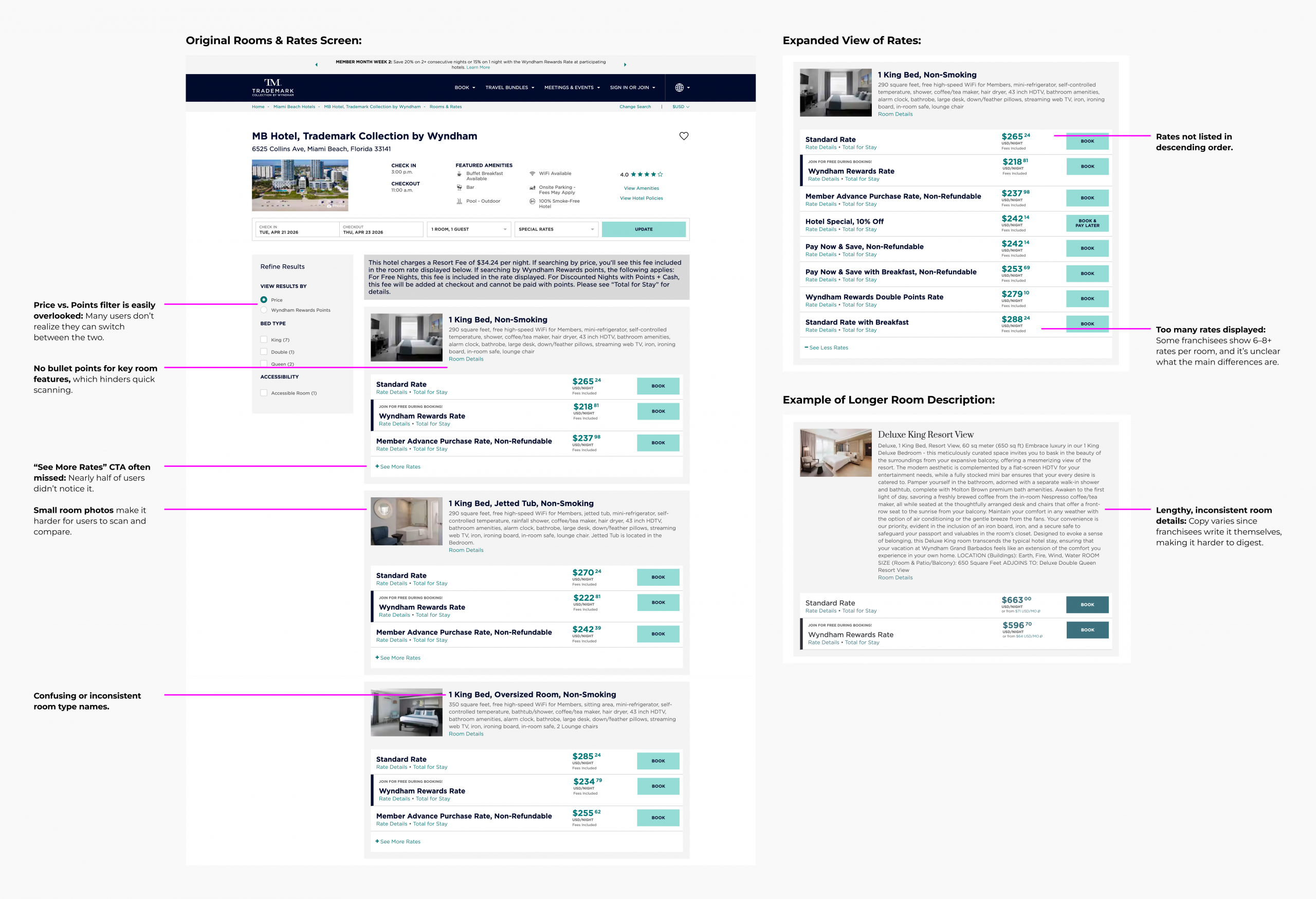The image size is (1316, 899).
Task: Click the next promo banner arrow
Action: coord(625,65)
